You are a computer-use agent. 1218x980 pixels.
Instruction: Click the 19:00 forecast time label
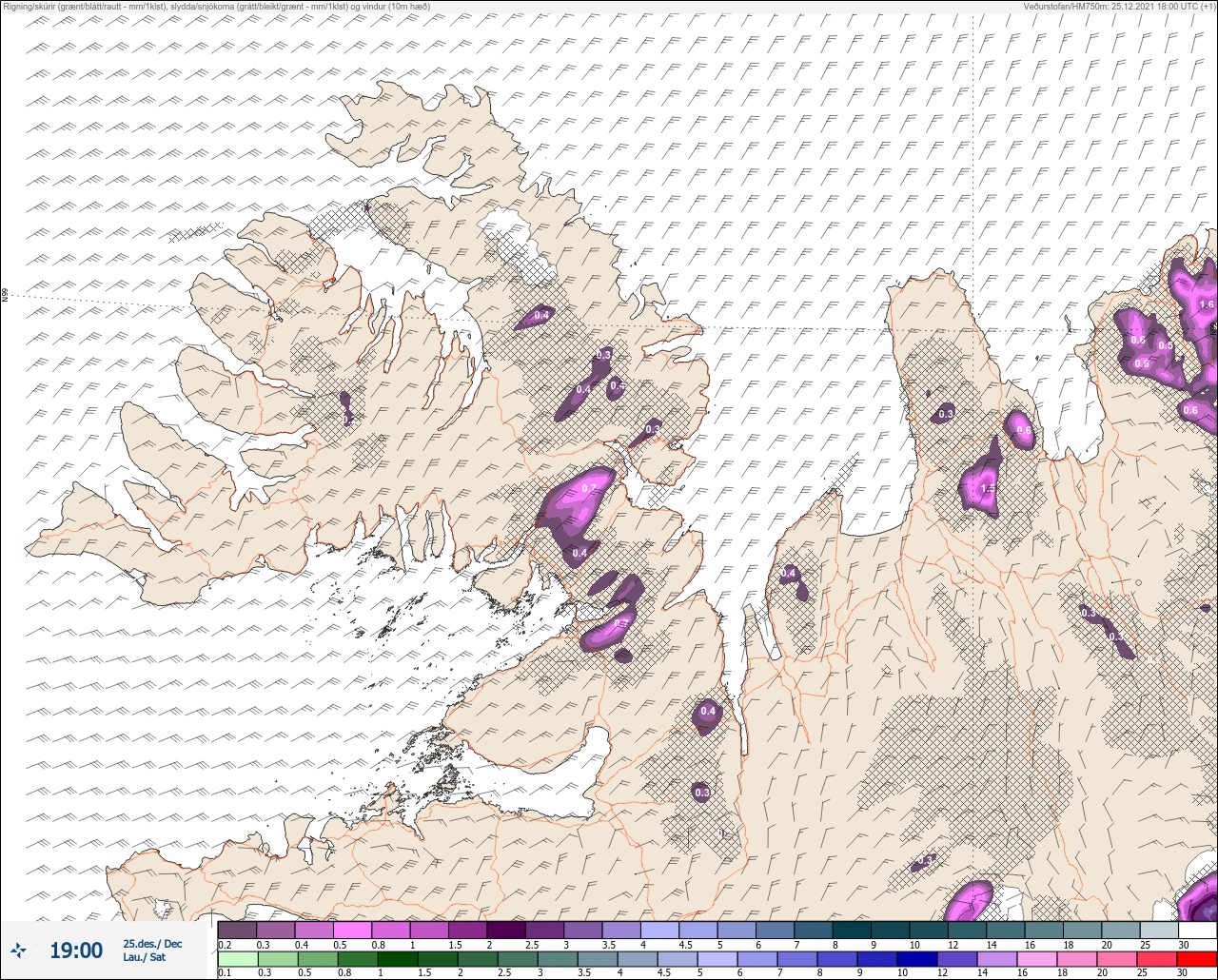[76, 950]
